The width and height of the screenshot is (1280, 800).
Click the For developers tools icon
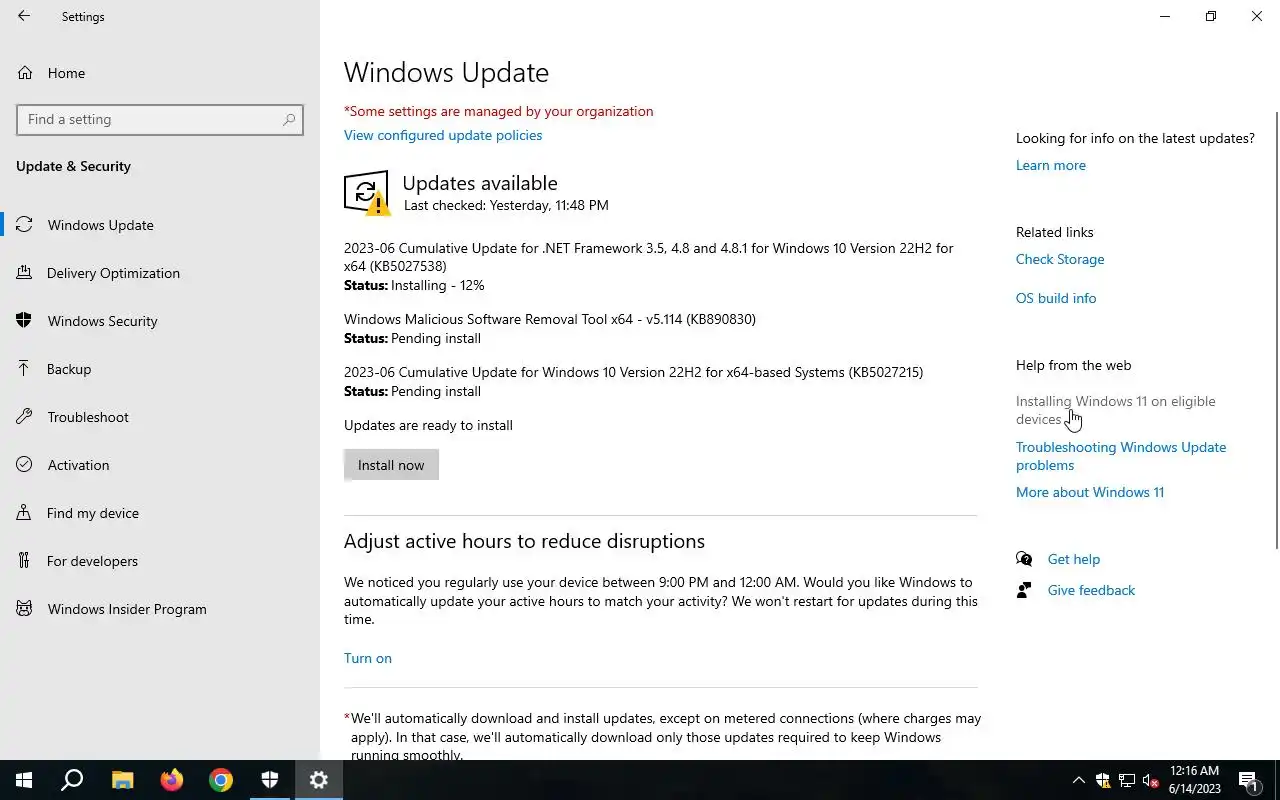coord(24,561)
